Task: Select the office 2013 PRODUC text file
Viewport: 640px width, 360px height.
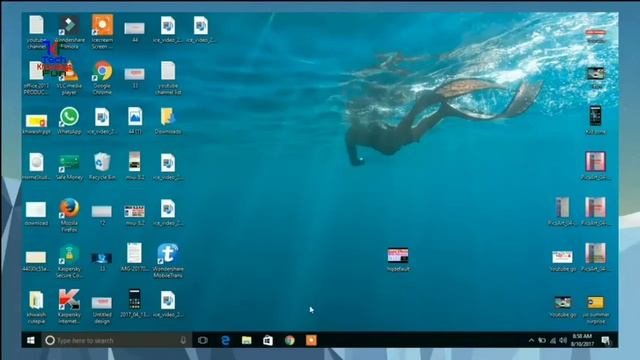Action: (36, 78)
